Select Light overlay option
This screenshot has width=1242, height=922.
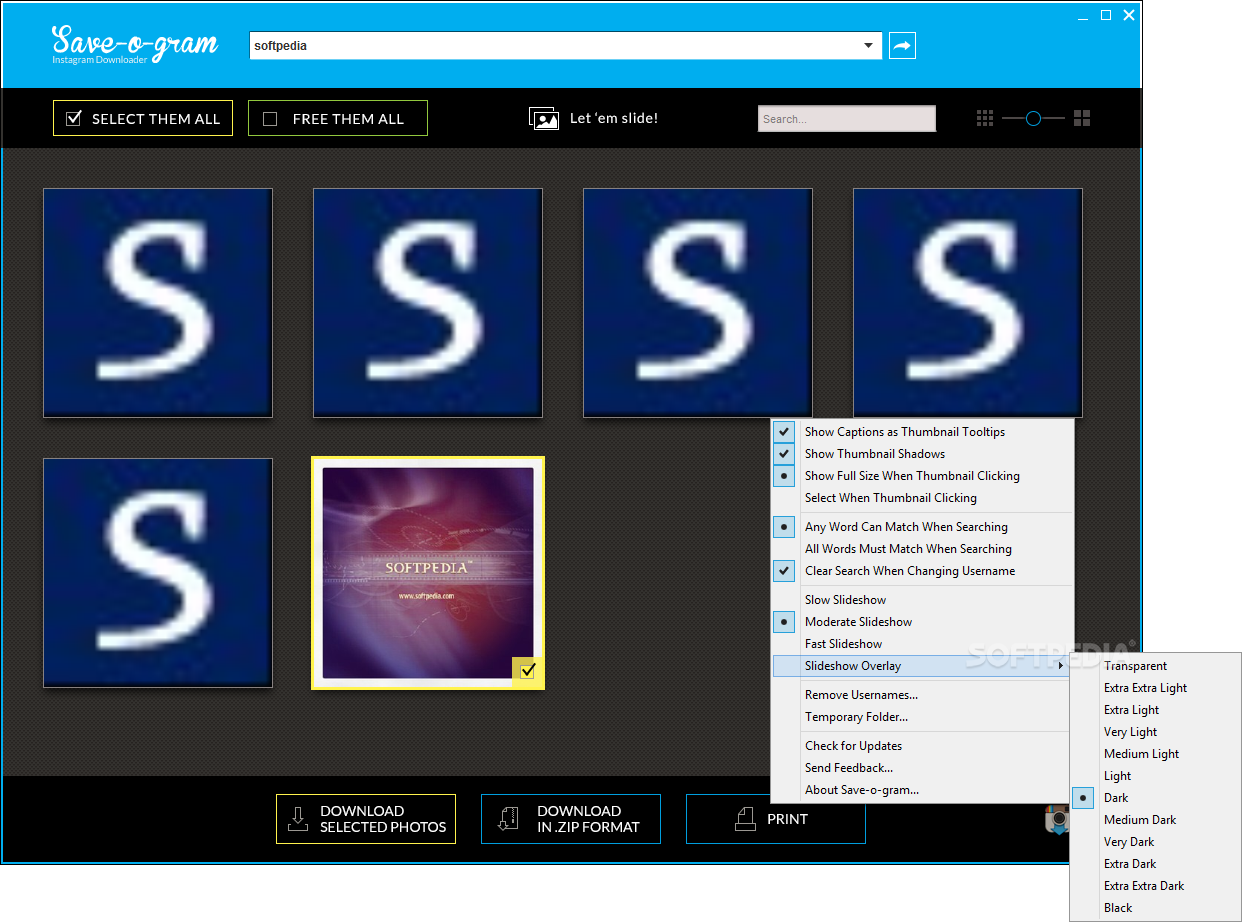pyautogui.click(x=1155, y=776)
